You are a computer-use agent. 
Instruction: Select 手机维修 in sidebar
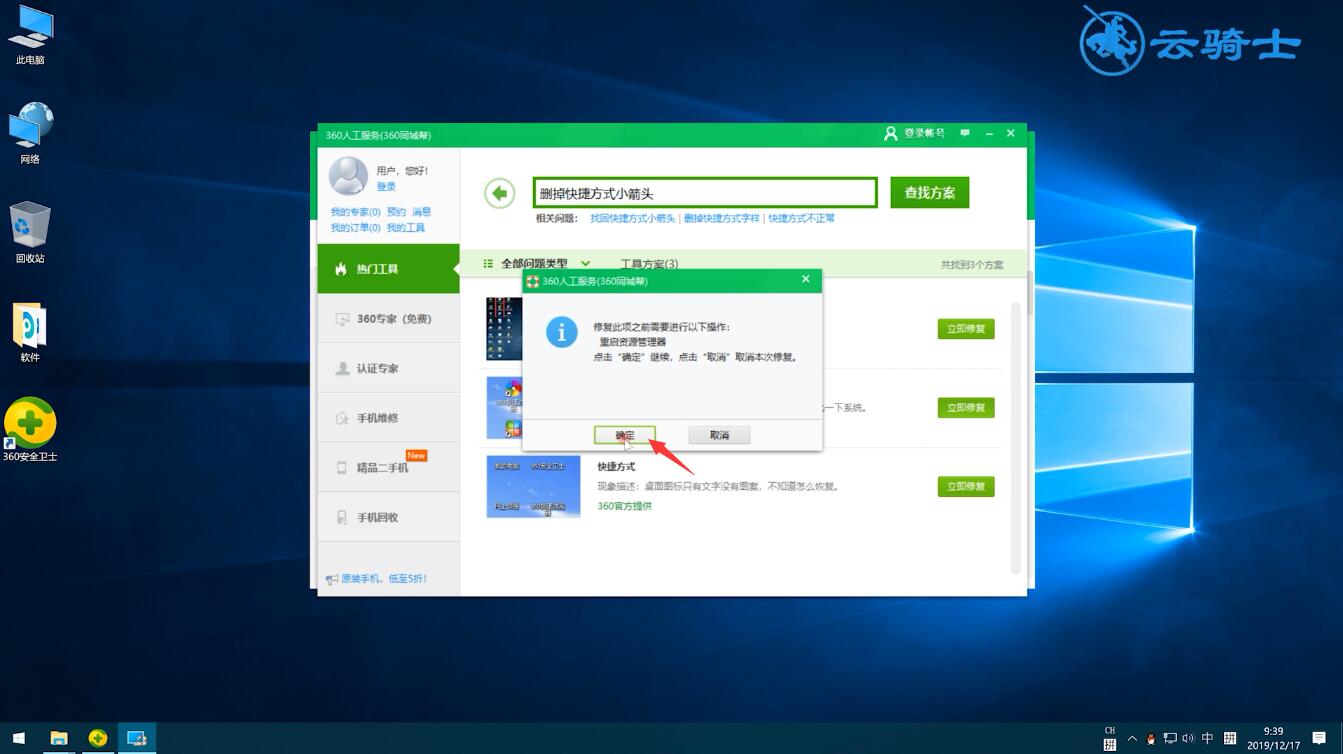tap(389, 418)
